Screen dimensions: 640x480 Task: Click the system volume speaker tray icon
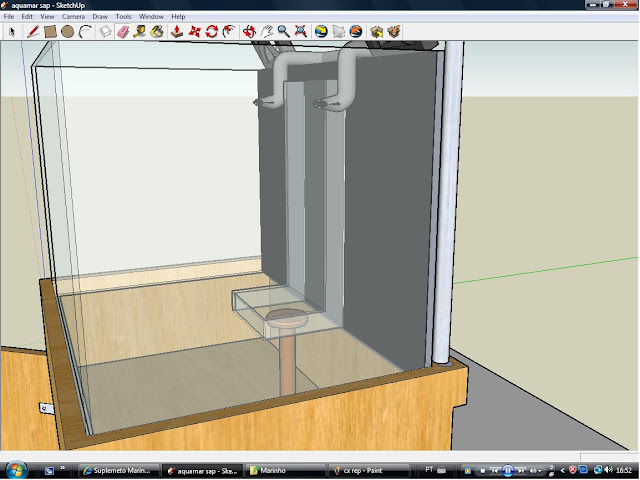tap(609, 470)
